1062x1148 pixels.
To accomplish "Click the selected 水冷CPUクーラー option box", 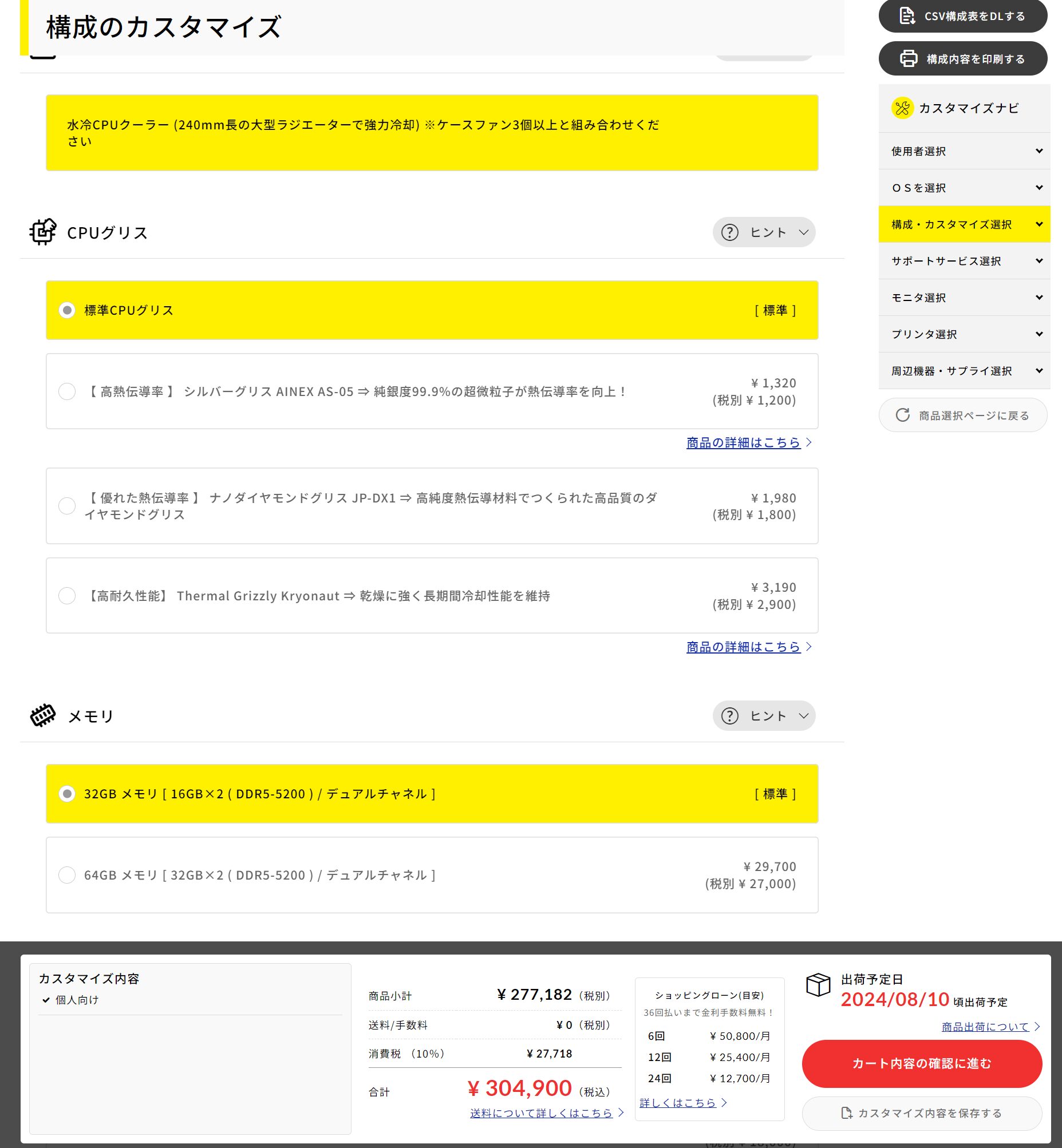I will (432, 133).
